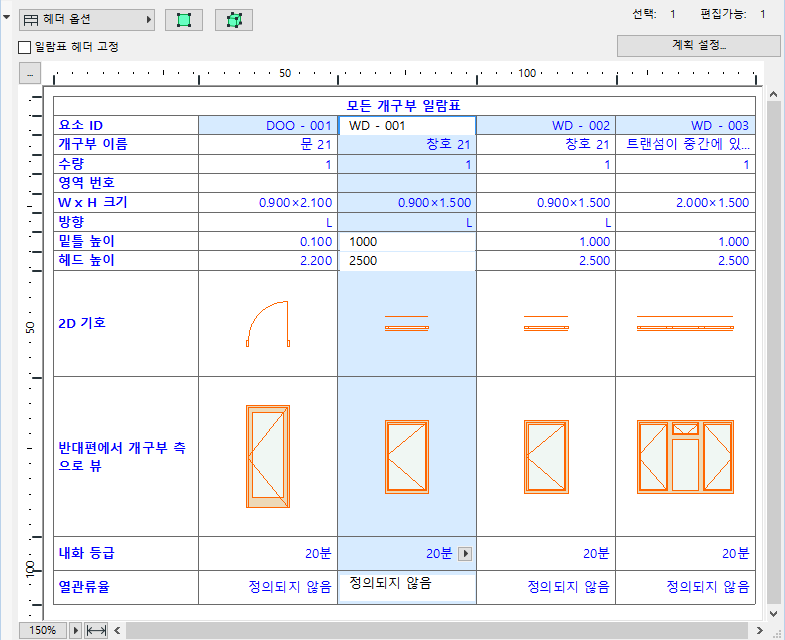The height and width of the screenshot is (640, 785).
Task: Click the 트랜섬이 중간에 있... name cell
Action: click(685, 145)
